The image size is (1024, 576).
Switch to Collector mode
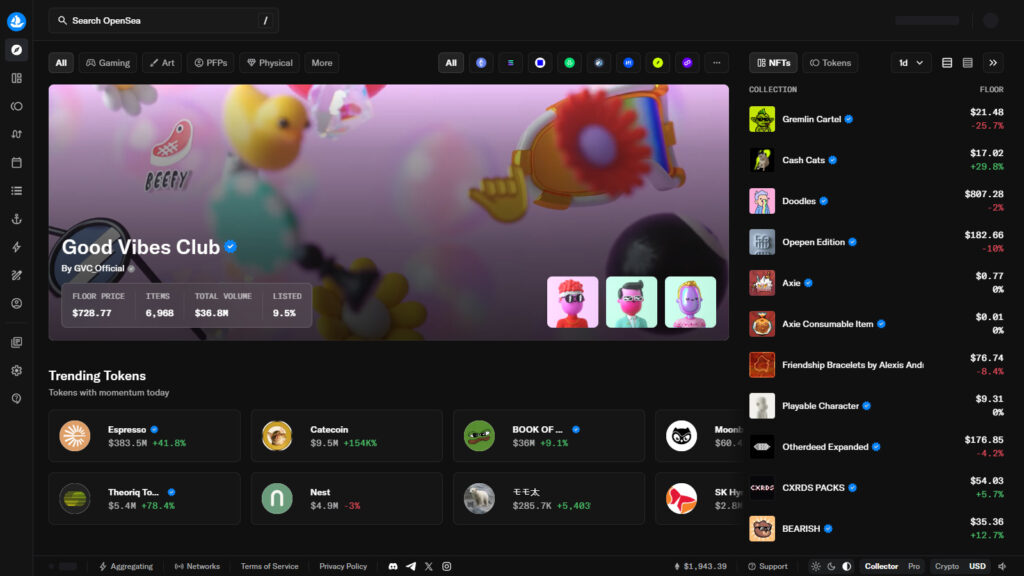tap(881, 566)
